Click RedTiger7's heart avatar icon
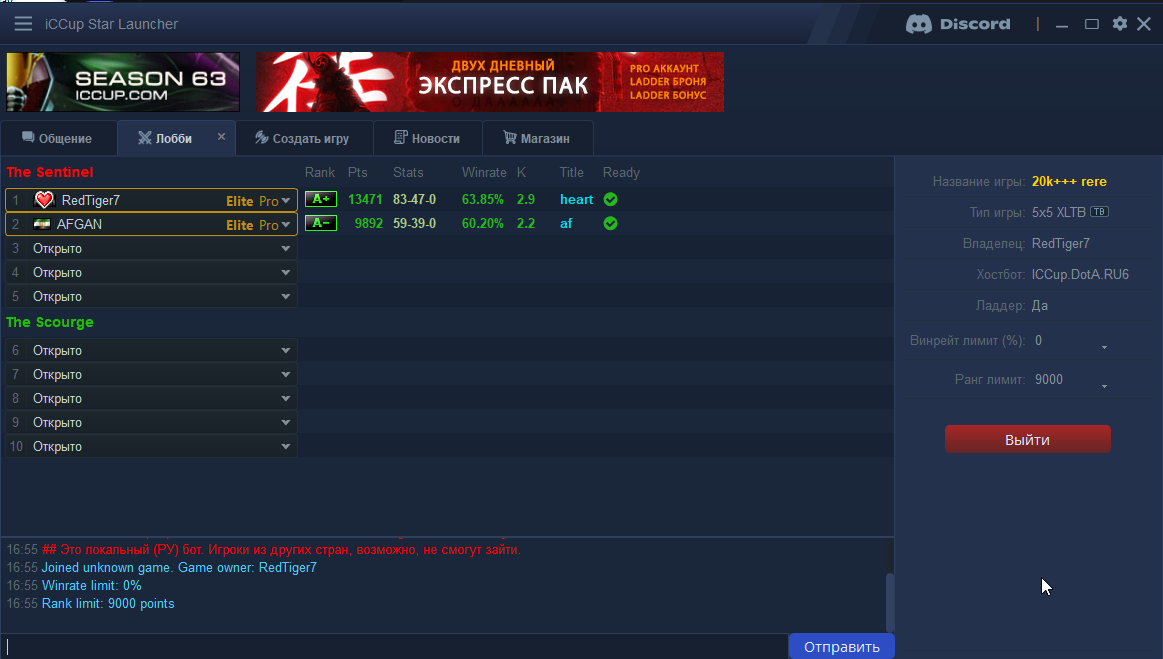Screen dimensions: 1163x659 tap(45, 200)
